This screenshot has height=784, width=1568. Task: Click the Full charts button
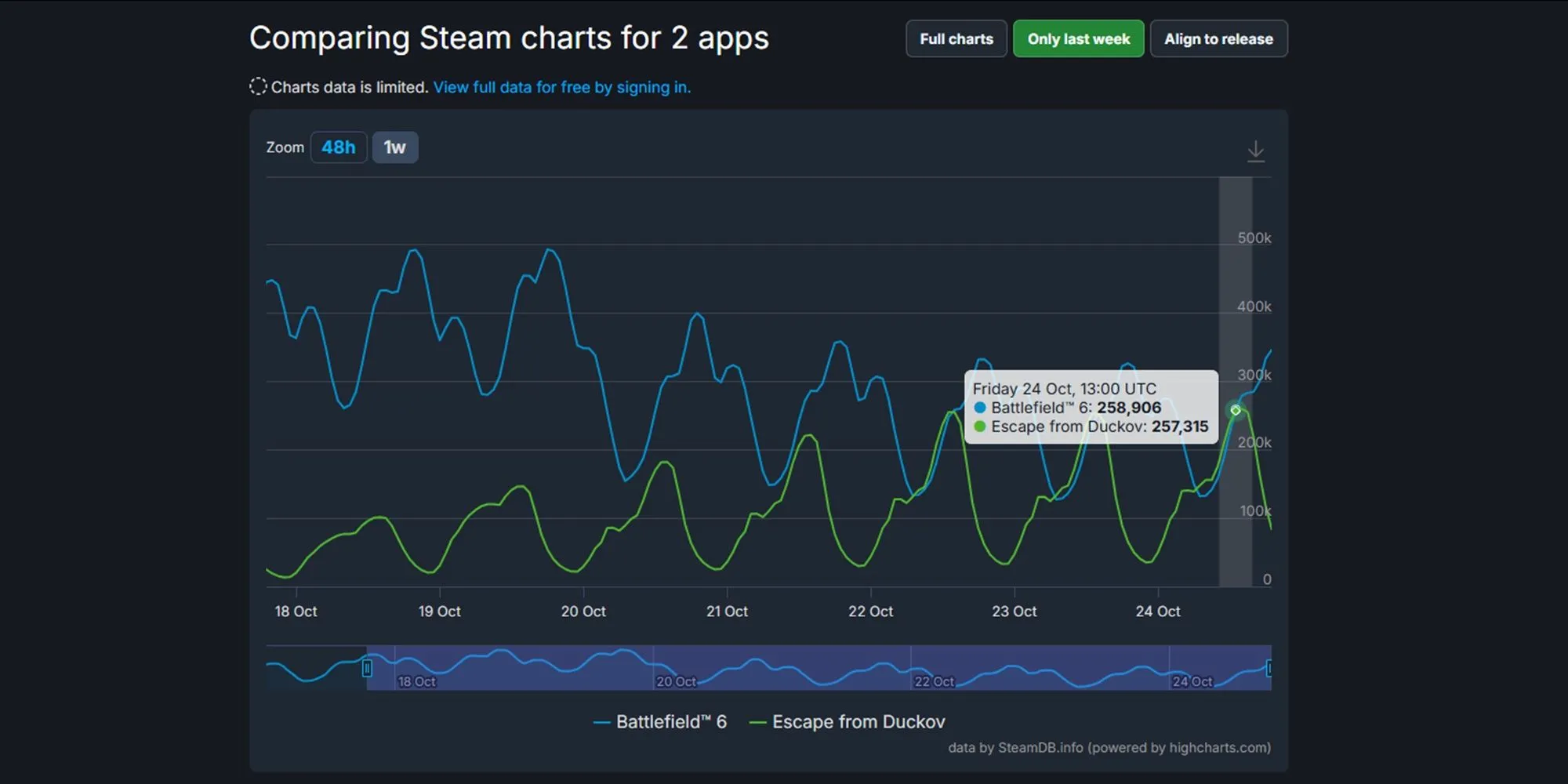coord(956,38)
